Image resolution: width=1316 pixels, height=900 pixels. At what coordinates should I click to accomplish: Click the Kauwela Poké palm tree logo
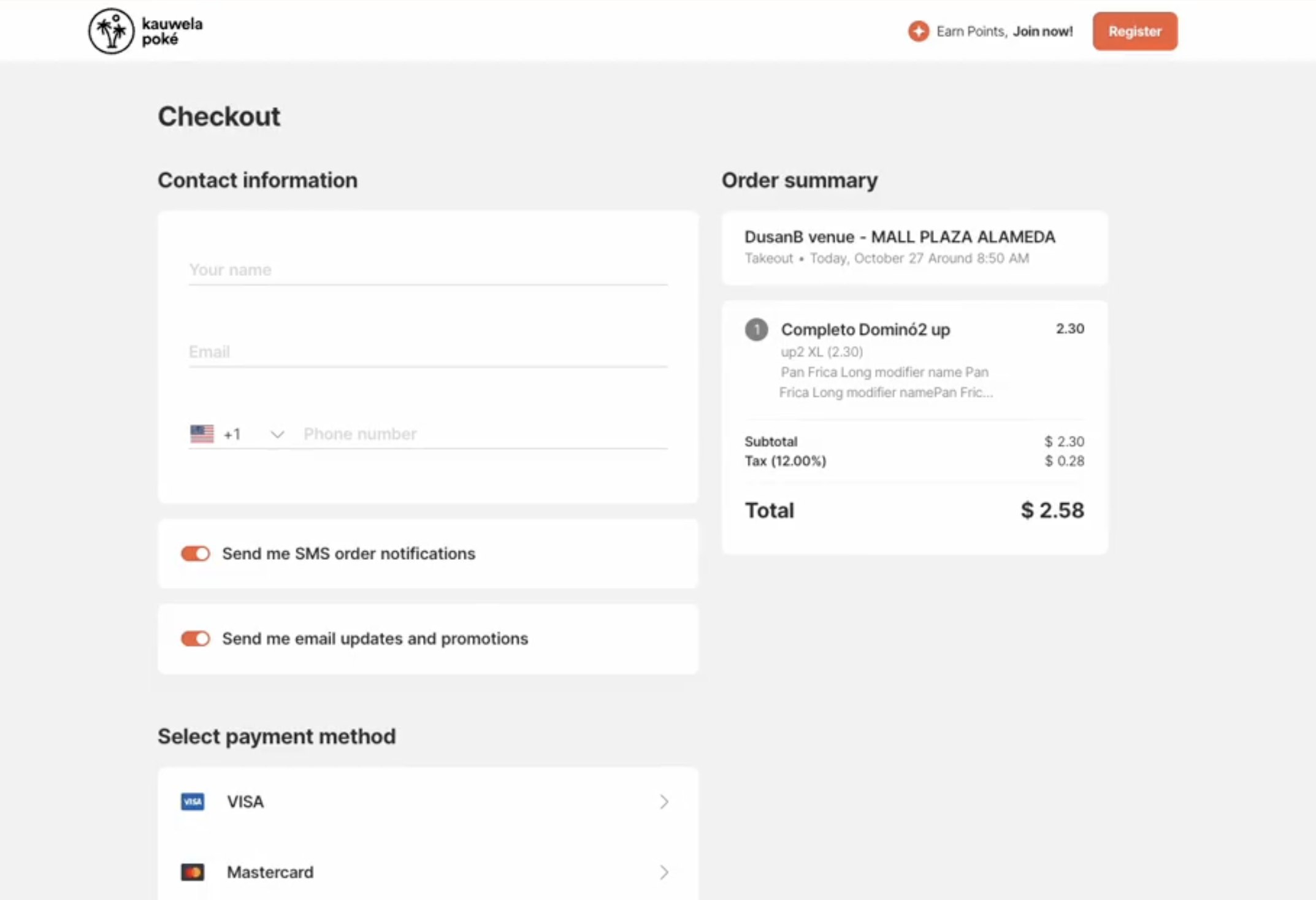(x=111, y=31)
